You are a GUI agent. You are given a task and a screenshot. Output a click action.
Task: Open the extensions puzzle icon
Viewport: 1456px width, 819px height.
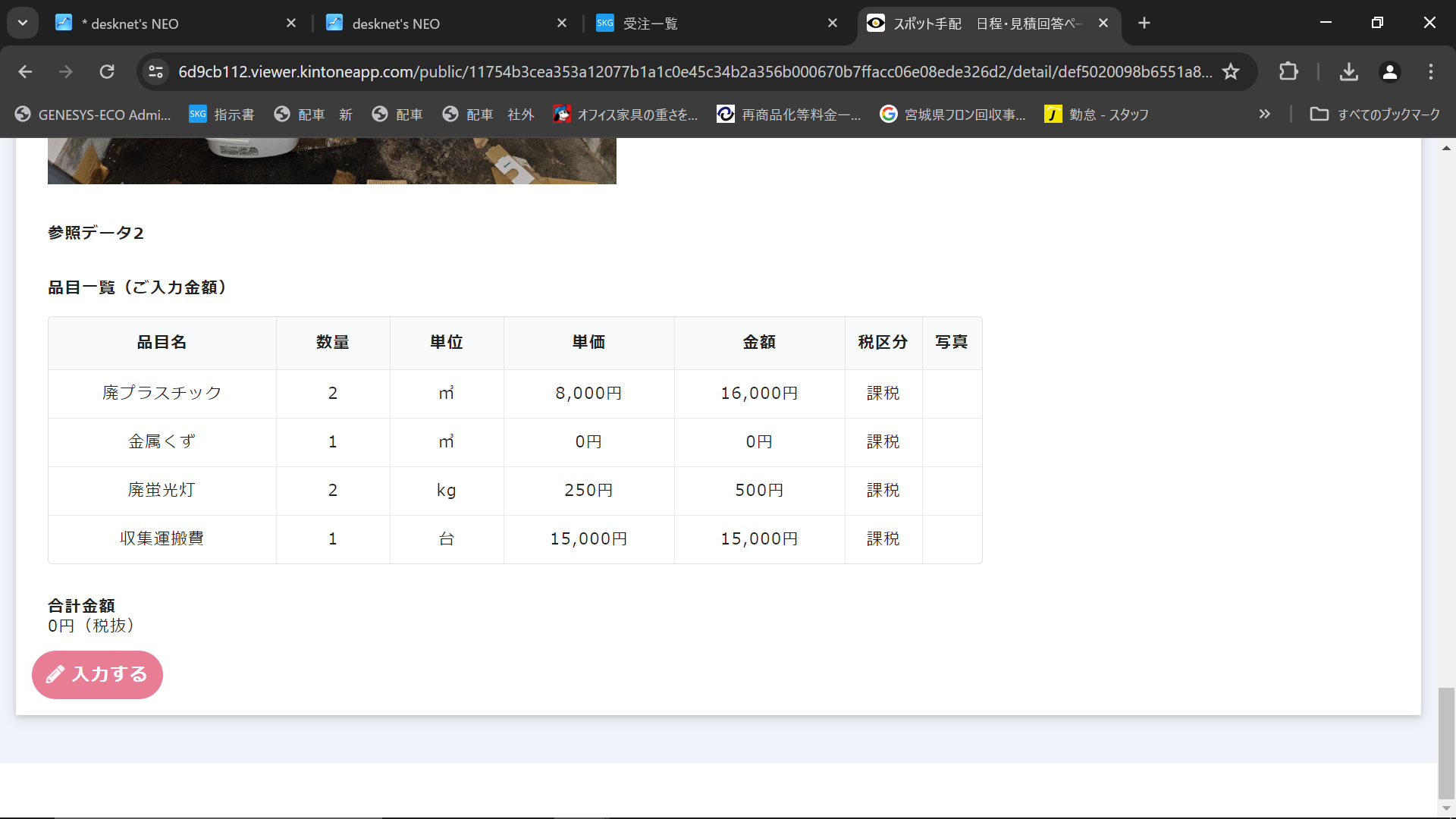click(x=1288, y=71)
